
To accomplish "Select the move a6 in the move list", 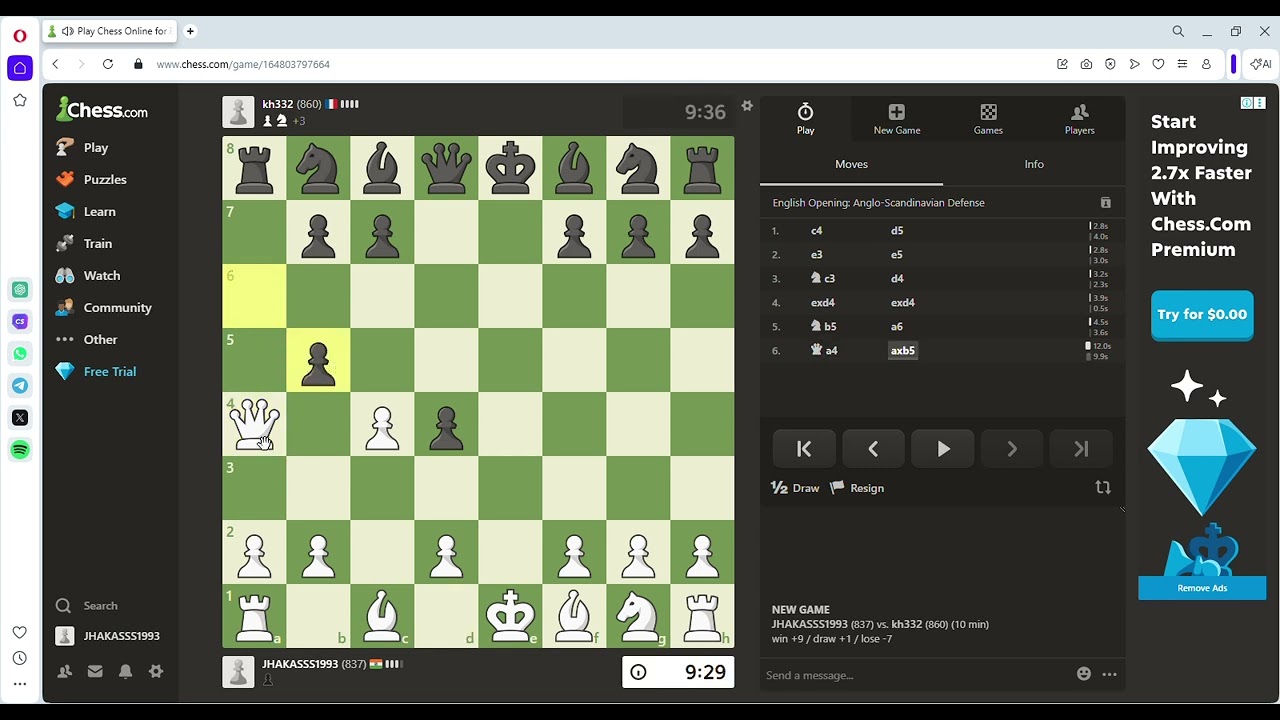I will point(897,326).
